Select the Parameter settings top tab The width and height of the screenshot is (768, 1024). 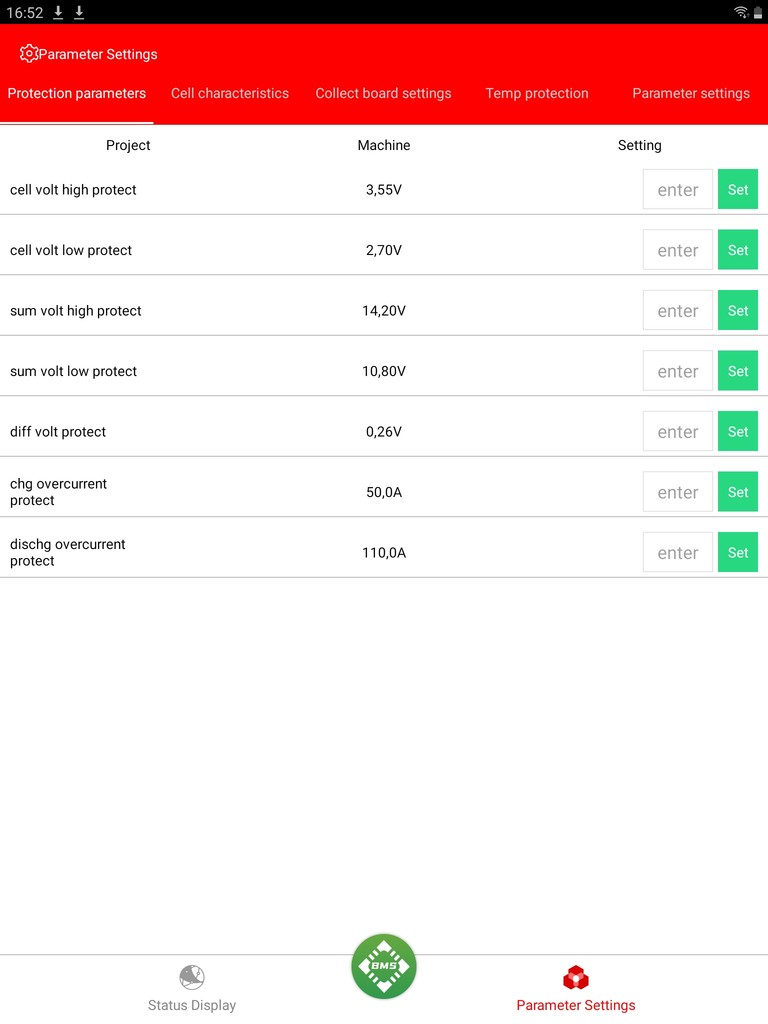tap(691, 93)
